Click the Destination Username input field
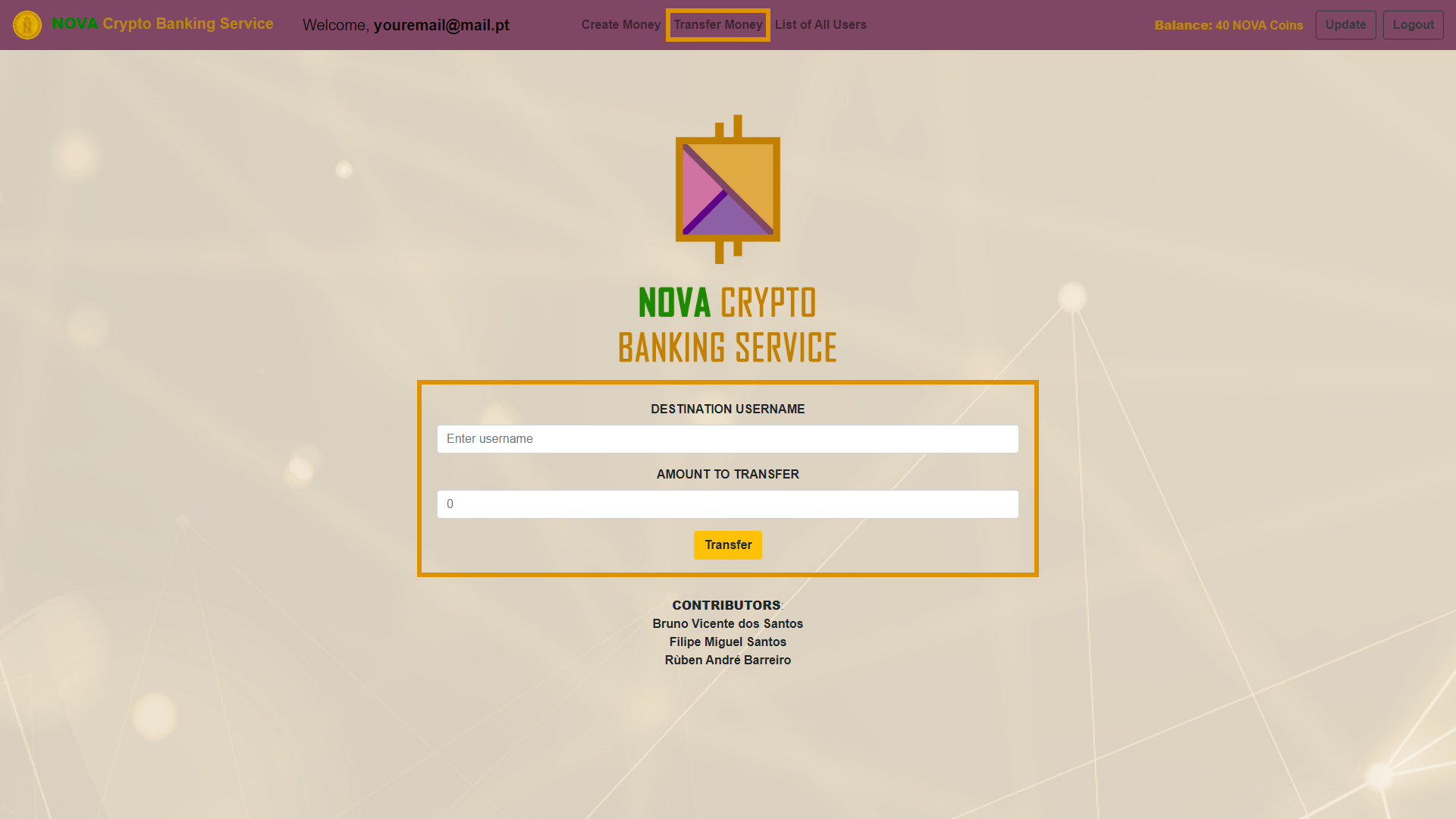1456x819 pixels. (x=728, y=438)
